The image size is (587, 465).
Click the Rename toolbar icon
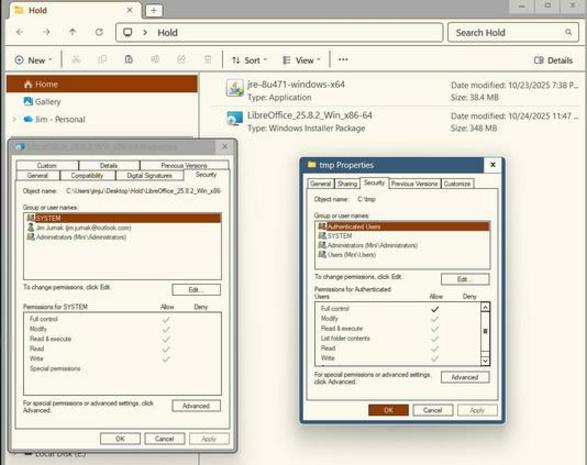(x=155, y=60)
